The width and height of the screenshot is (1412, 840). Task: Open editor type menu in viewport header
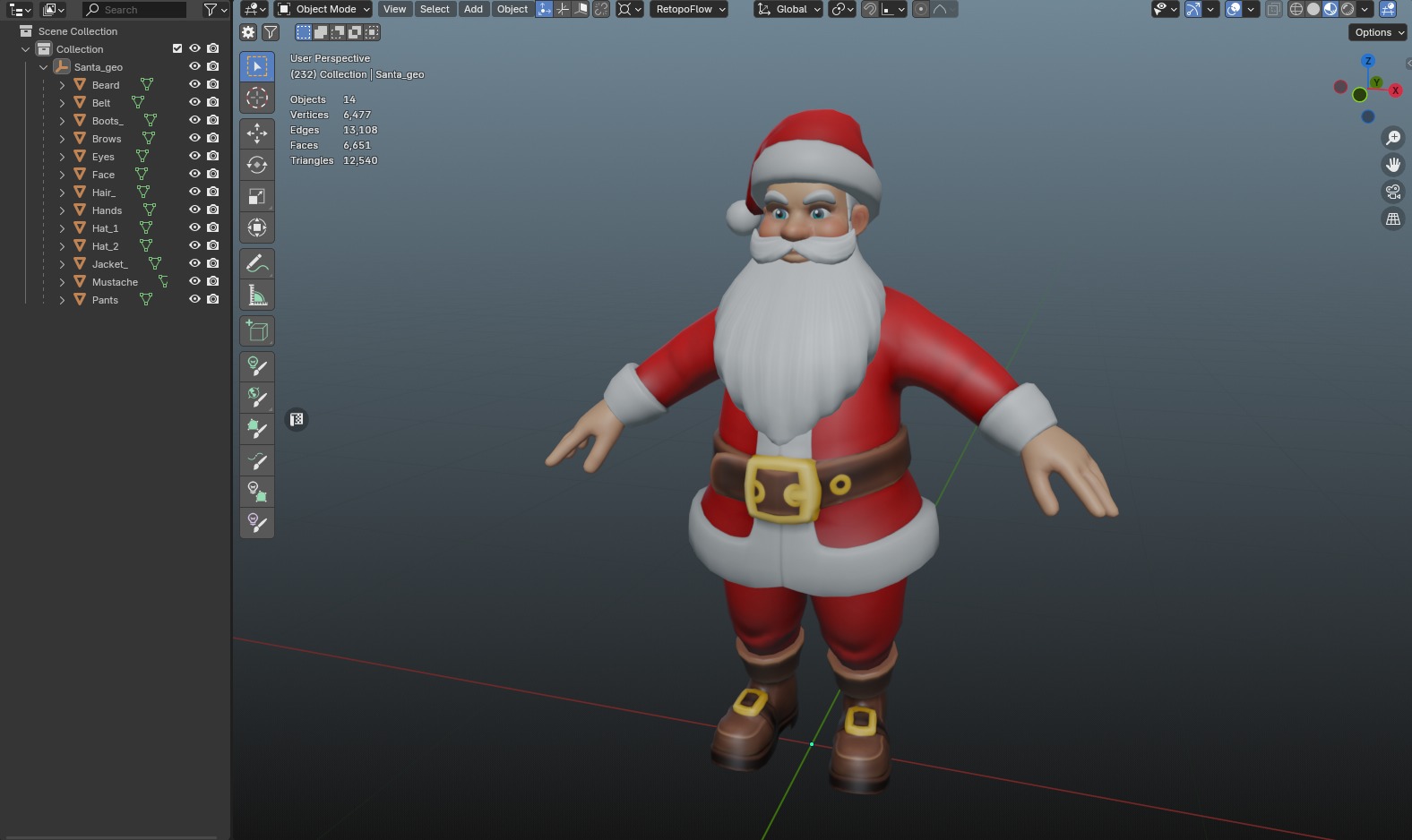(x=254, y=9)
